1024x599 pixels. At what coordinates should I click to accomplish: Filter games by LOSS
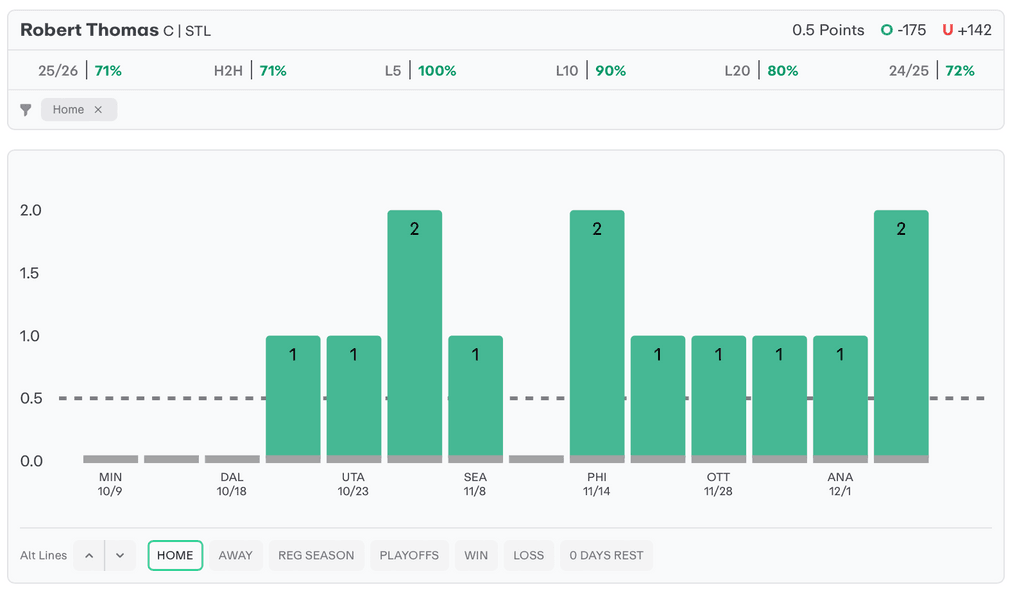tap(529, 556)
